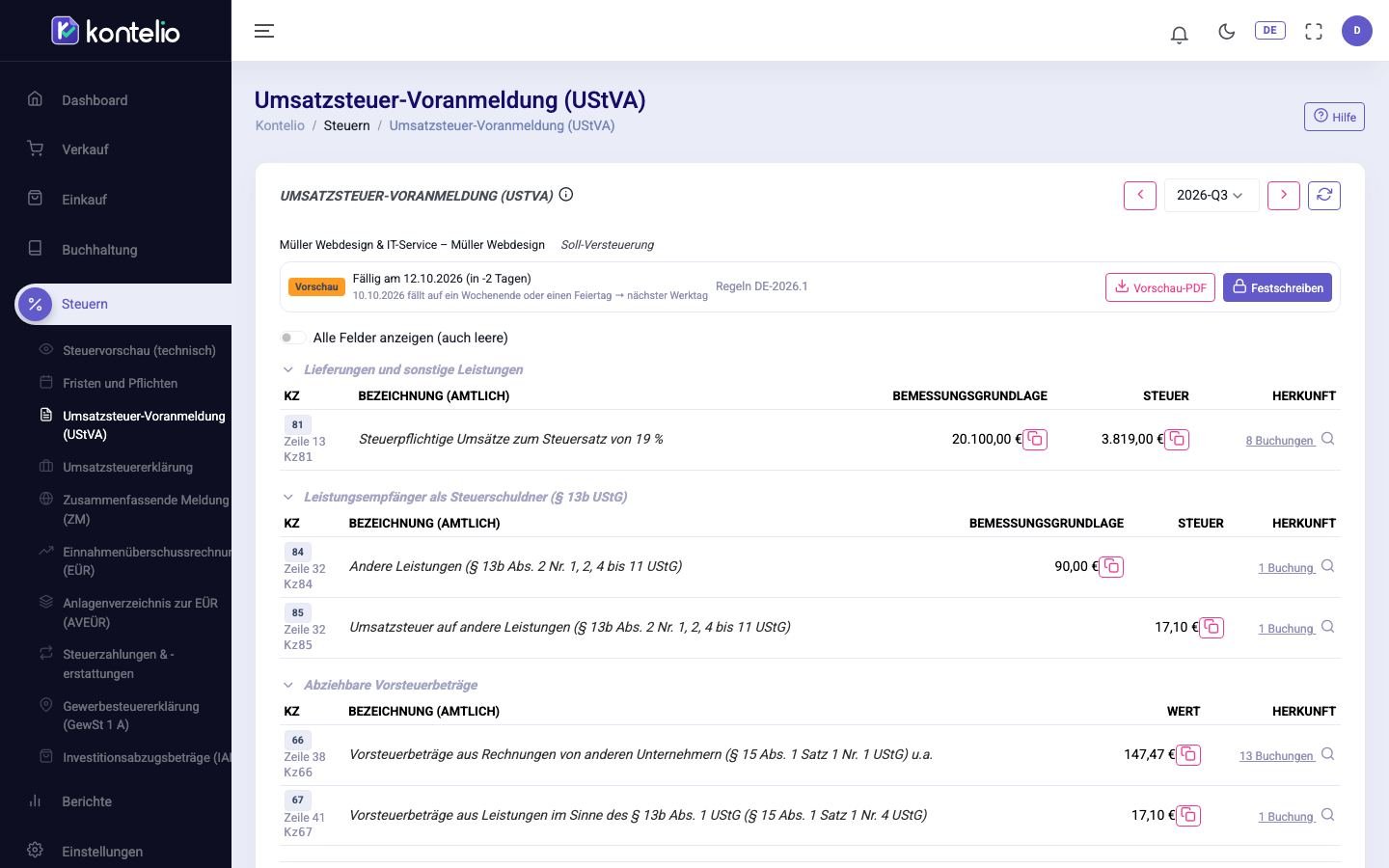
Task: Copy the 17,10 € value of Kz85
Action: (1212, 628)
